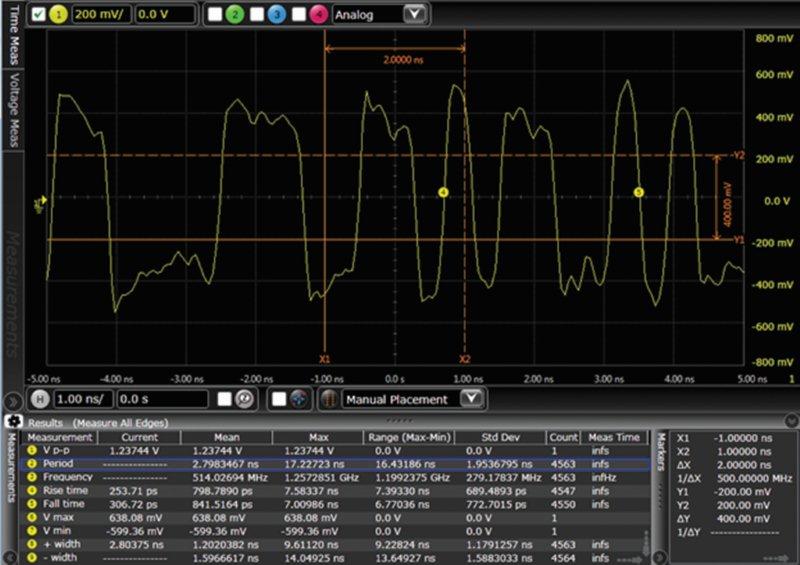The width and height of the screenshot is (800, 565).
Task: Click the channel 3 blue badge icon
Action: tap(277, 15)
